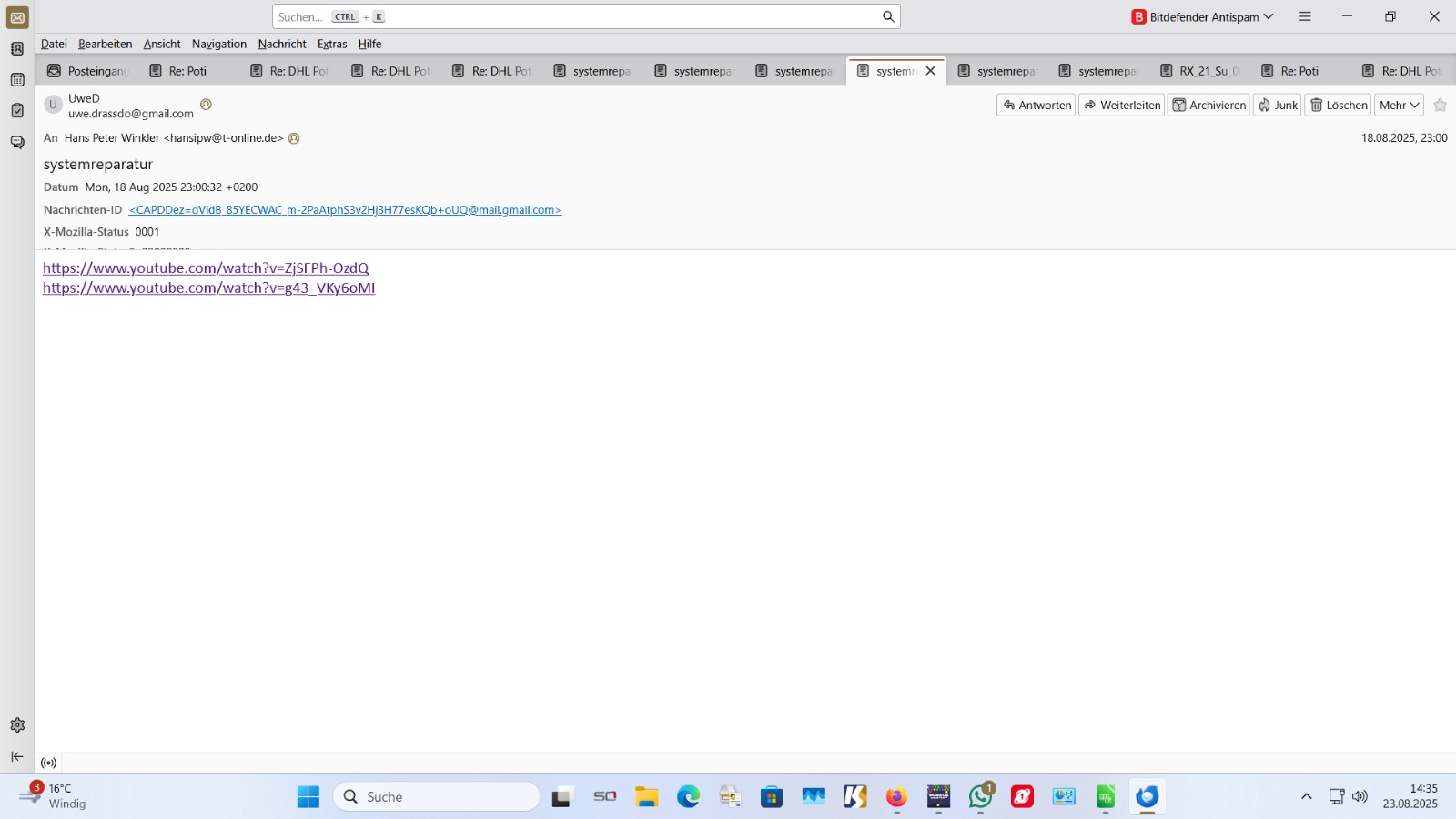Open the Bitdefender Antispam dropdown
Image resolution: width=1456 pixels, height=819 pixels.
[x=1202, y=16]
